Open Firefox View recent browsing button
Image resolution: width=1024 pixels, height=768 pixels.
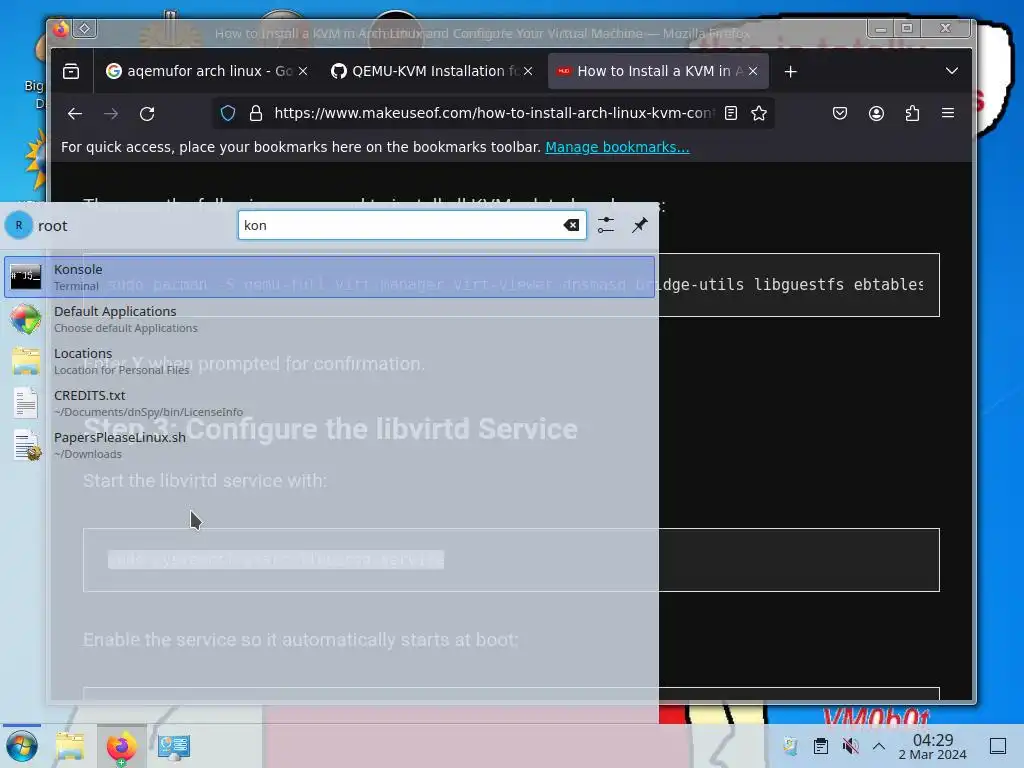[71, 71]
